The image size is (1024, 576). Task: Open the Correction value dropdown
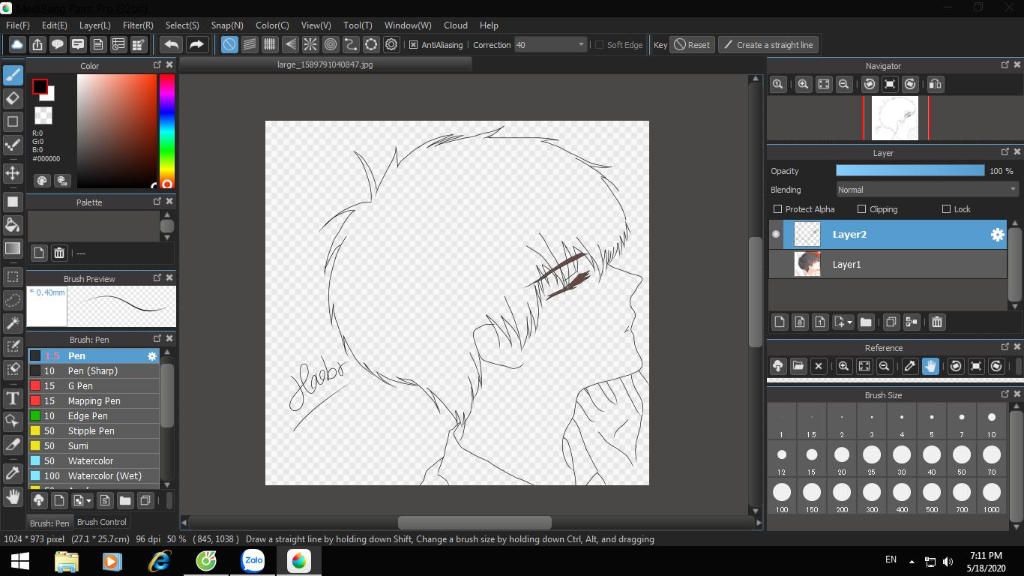581,44
